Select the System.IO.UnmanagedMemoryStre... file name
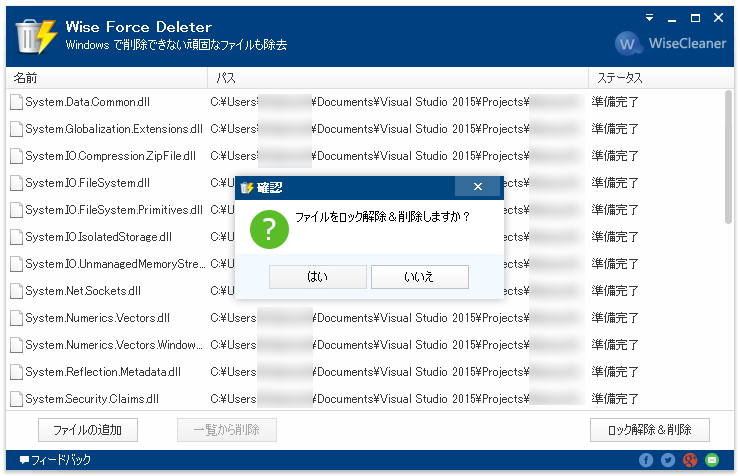The width and height of the screenshot is (740, 476). coord(115,264)
